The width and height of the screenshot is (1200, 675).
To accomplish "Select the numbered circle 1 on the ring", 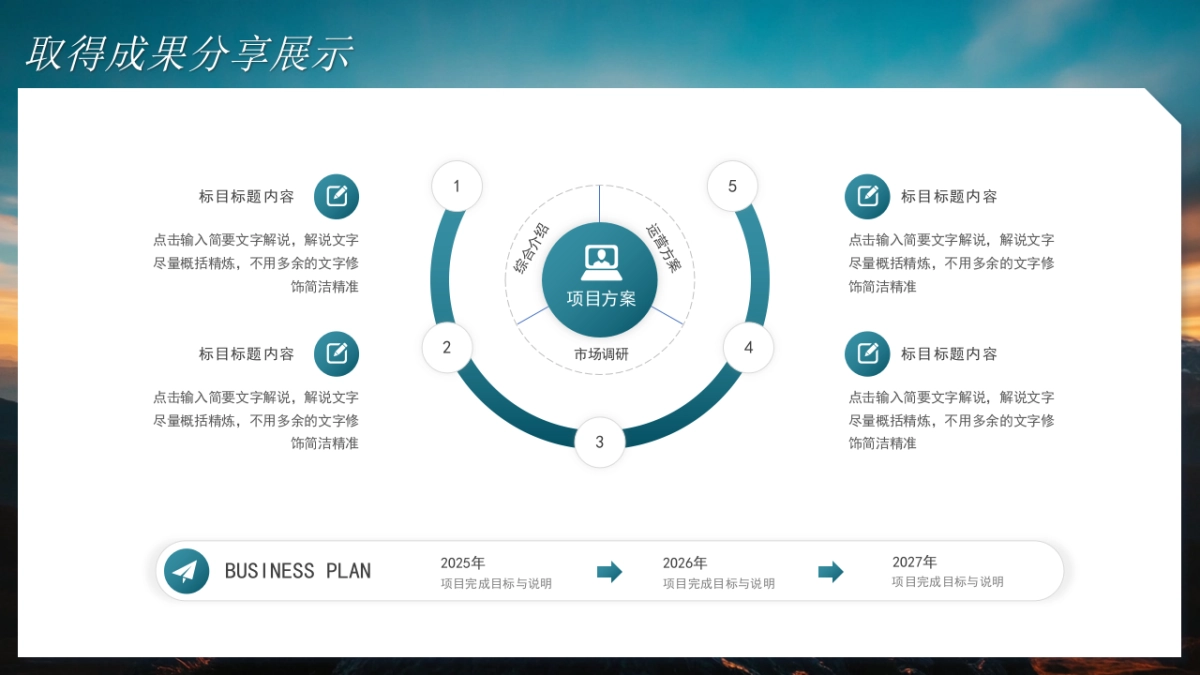I will [x=458, y=185].
